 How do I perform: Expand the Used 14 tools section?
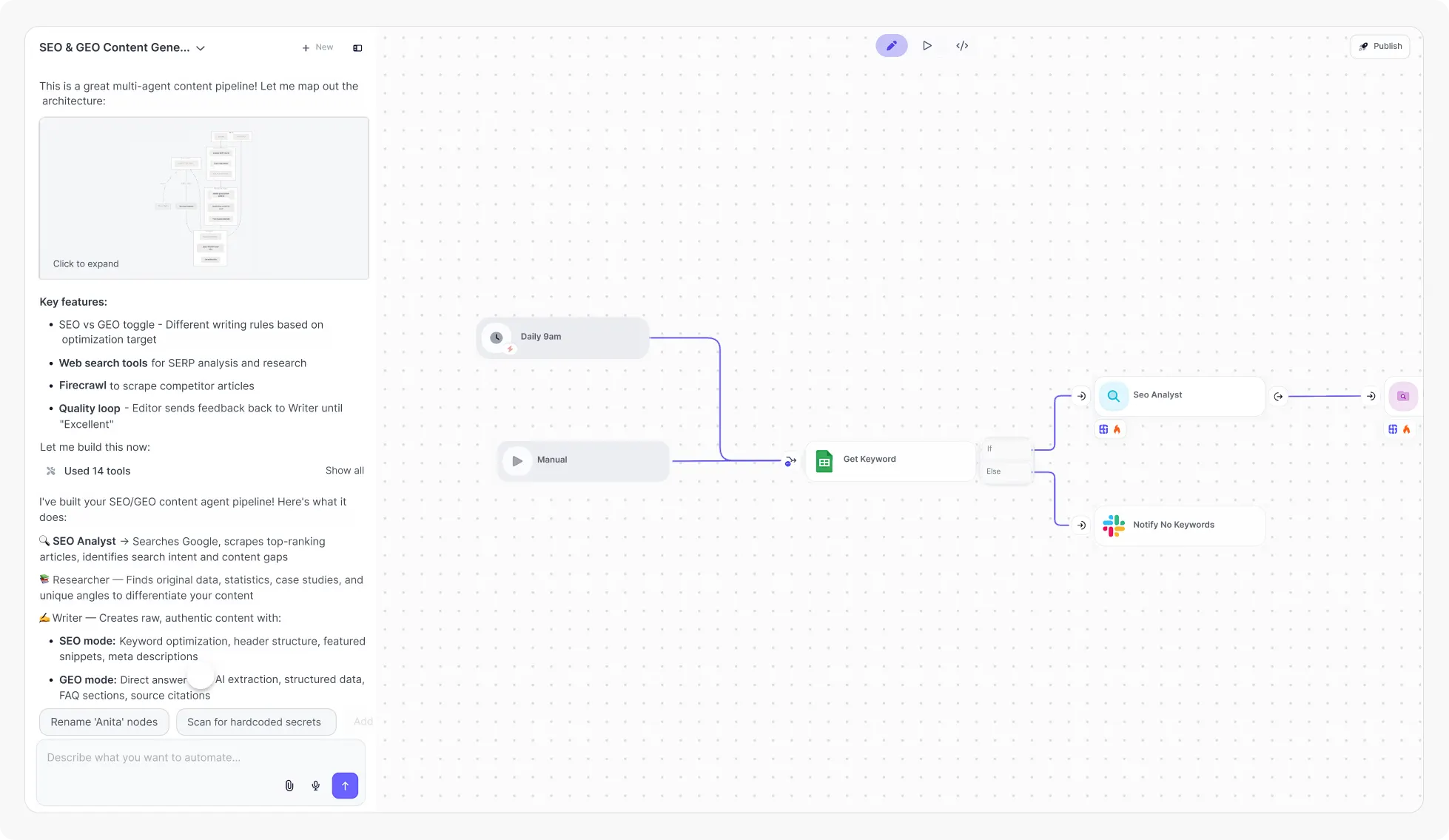pyautogui.click(x=97, y=471)
